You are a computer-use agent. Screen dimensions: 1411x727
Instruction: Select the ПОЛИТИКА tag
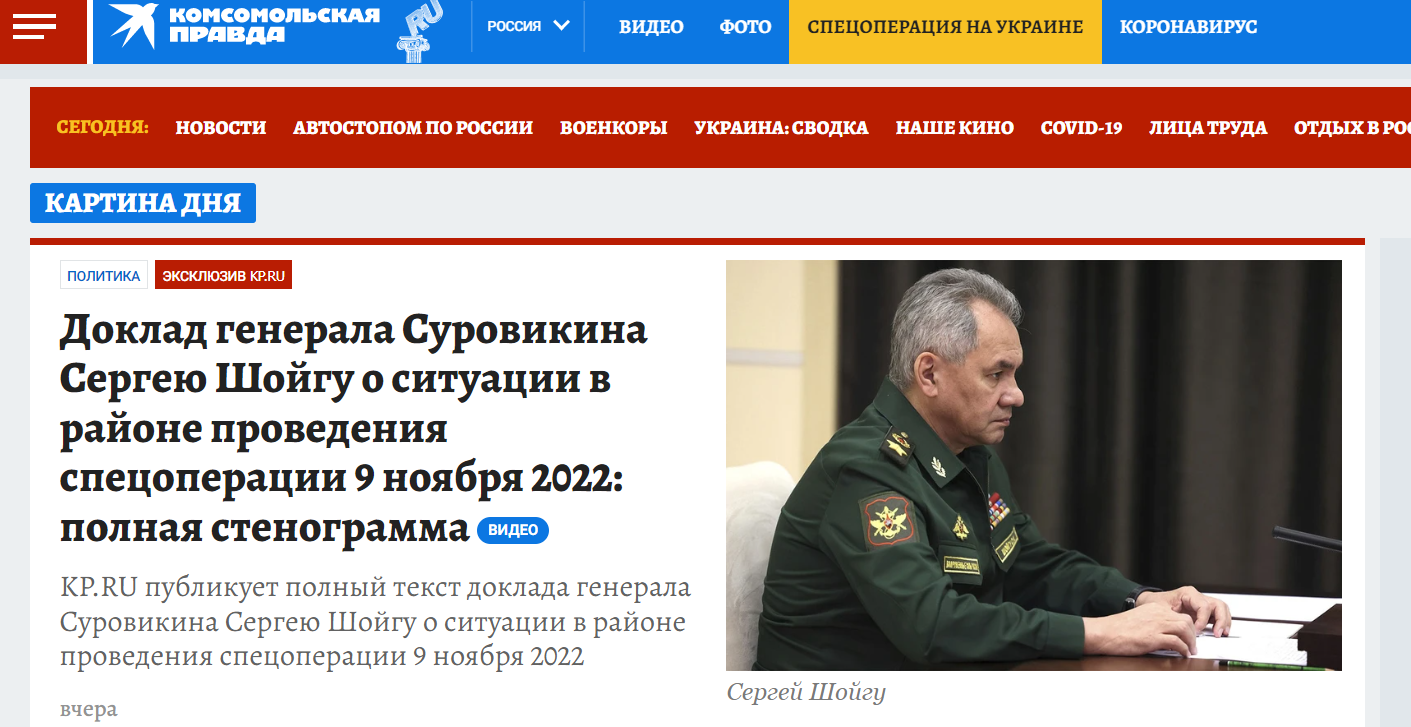pyautogui.click(x=104, y=275)
